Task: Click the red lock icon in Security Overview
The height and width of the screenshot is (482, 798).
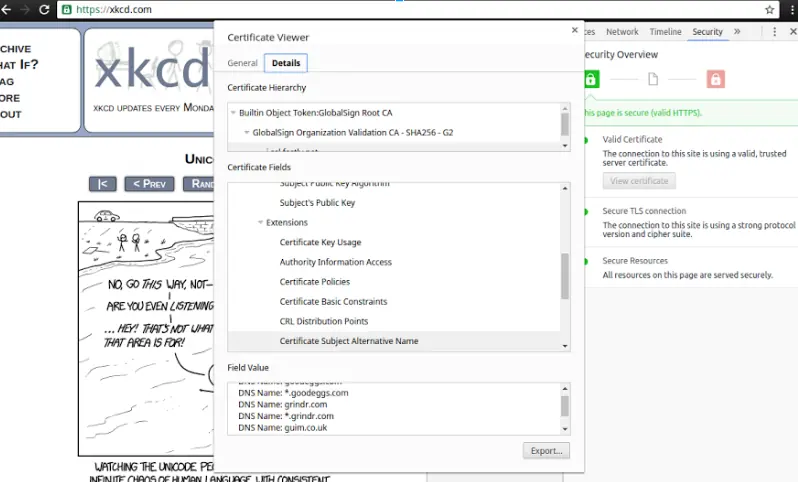Action: (716, 79)
